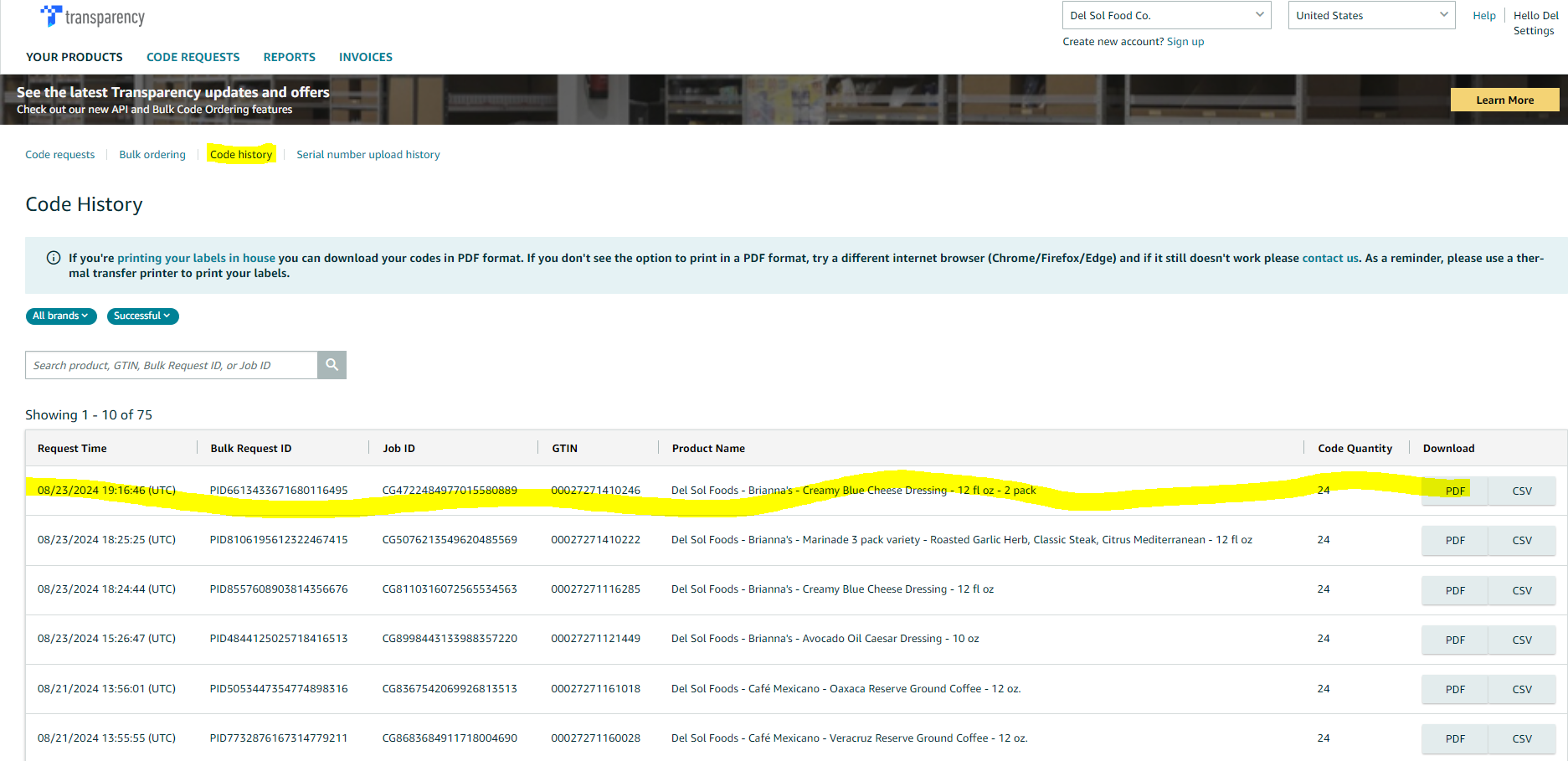
Task: Click request time 08/21/2024 13:56:01 (UTC)
Action: pos(106,688)
